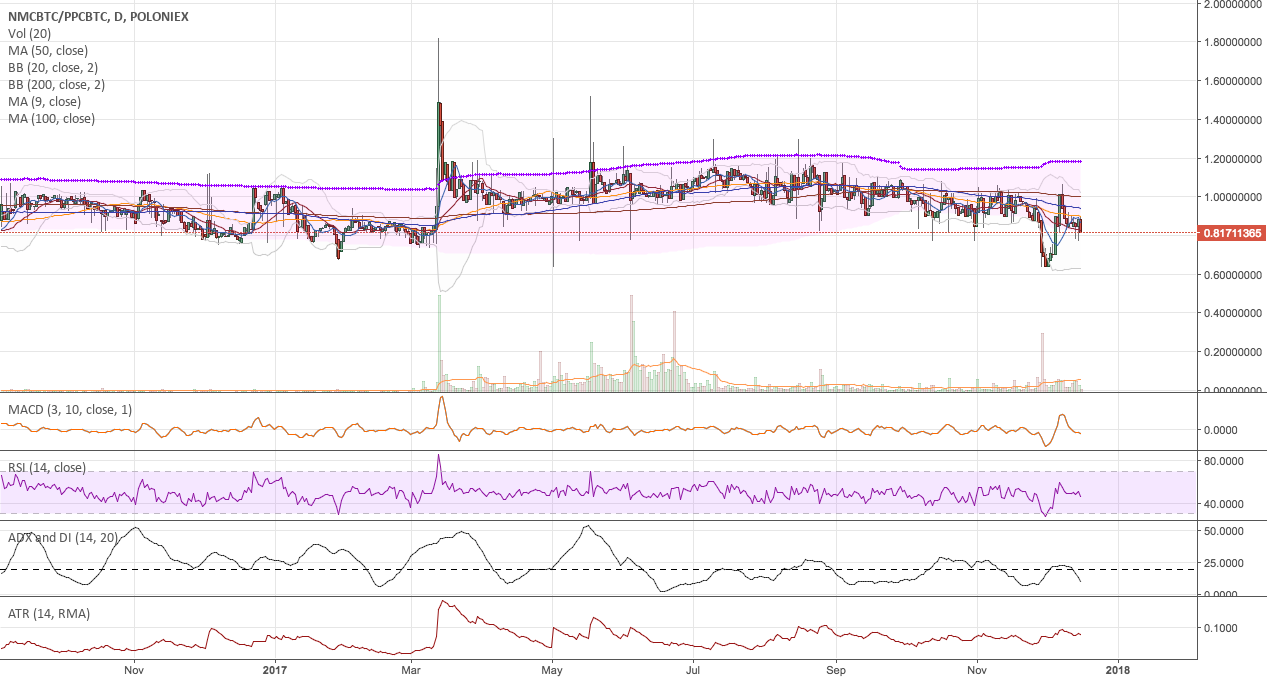Screen dimensions: 1267x678
Task: Click the RSI 80.0000 axis value
Action: point(1222,462)
